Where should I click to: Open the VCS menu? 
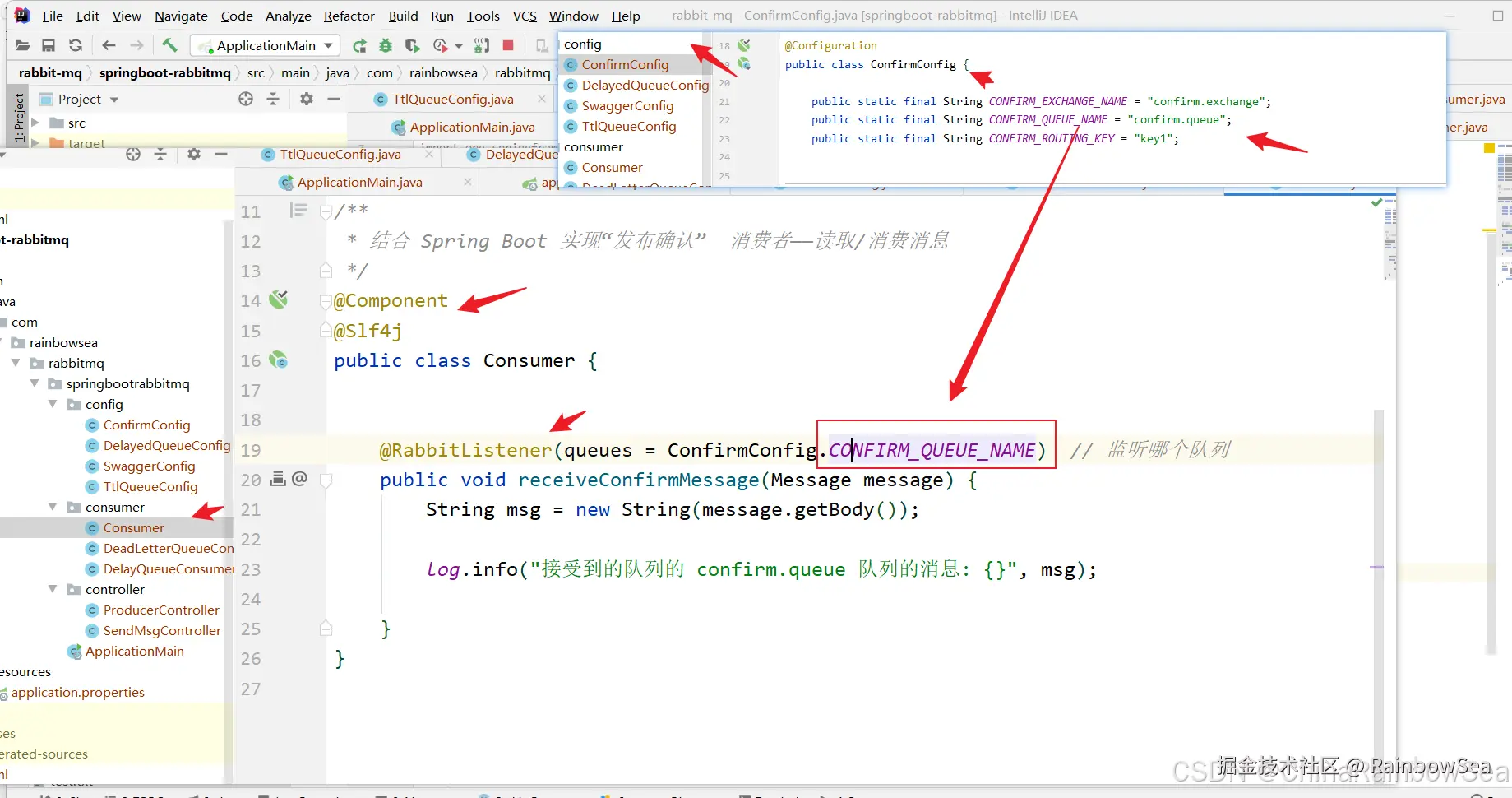pyautogui.click(x=525, y=16)
